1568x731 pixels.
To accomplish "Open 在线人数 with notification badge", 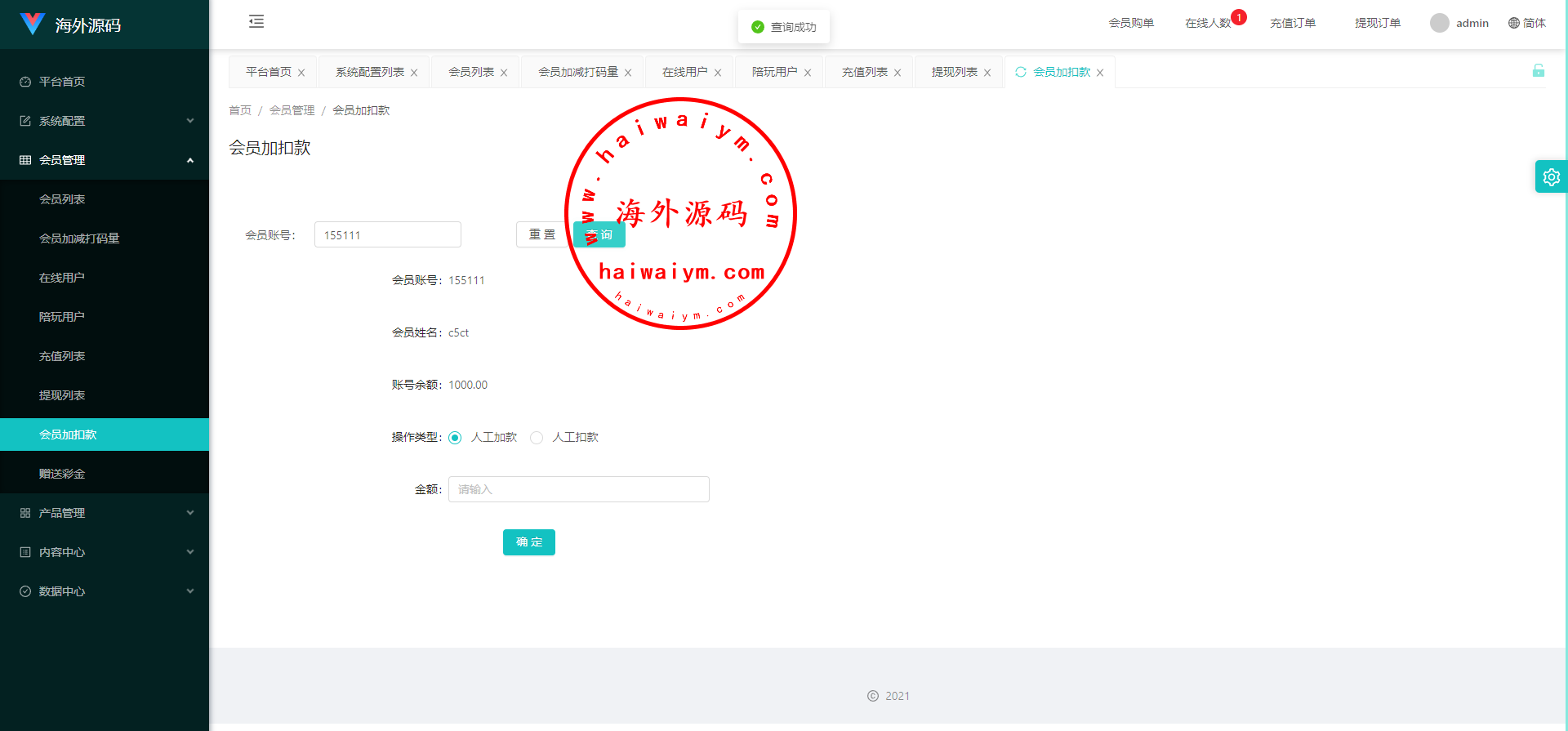I will click(x=1208, y=23).
